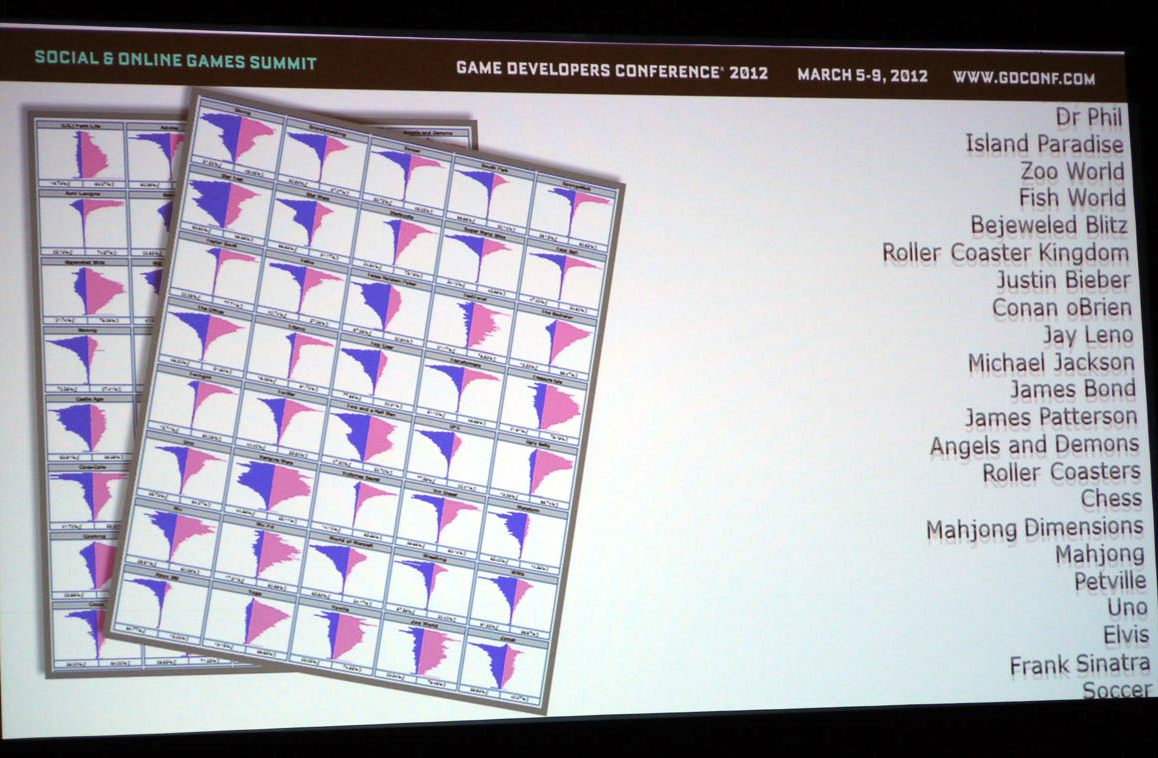Select "Michael Jackson" in the list
Viewport: 1158px width, 758px height.
tap(1051, 363)
